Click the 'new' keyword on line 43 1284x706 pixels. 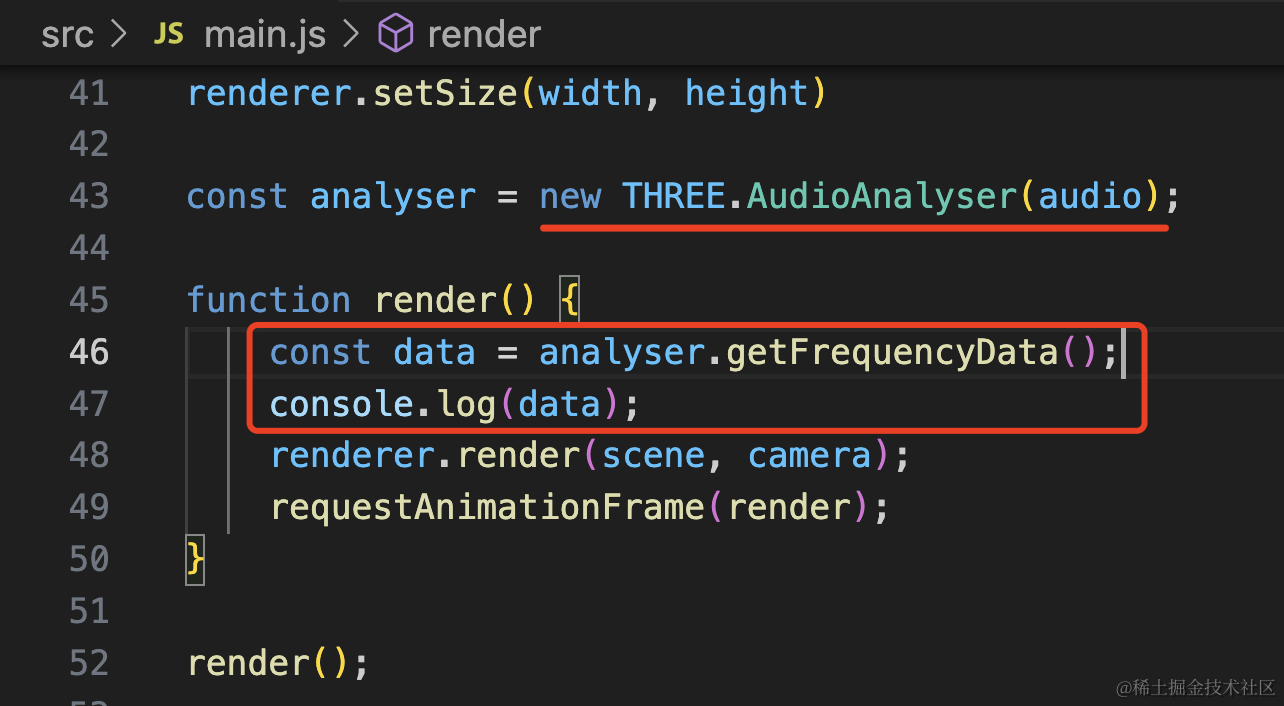click(x=570, y=196)
